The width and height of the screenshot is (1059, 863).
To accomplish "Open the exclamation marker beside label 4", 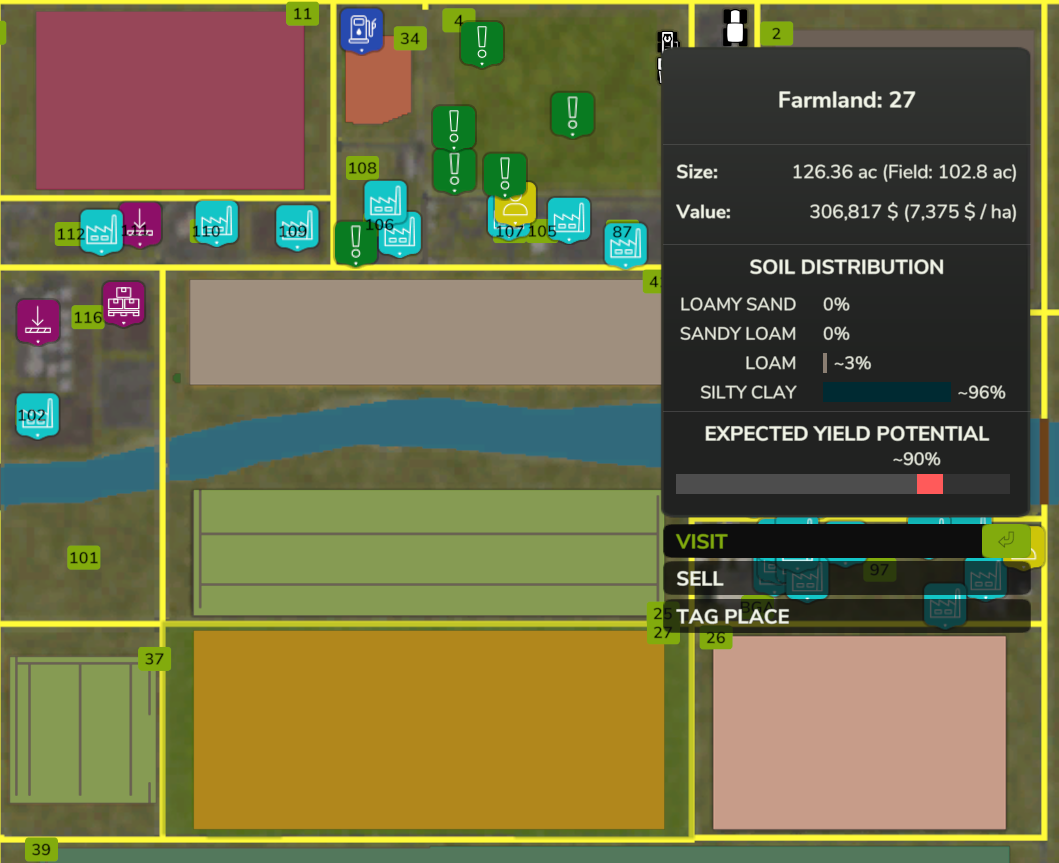I will (x=482, y=44).
